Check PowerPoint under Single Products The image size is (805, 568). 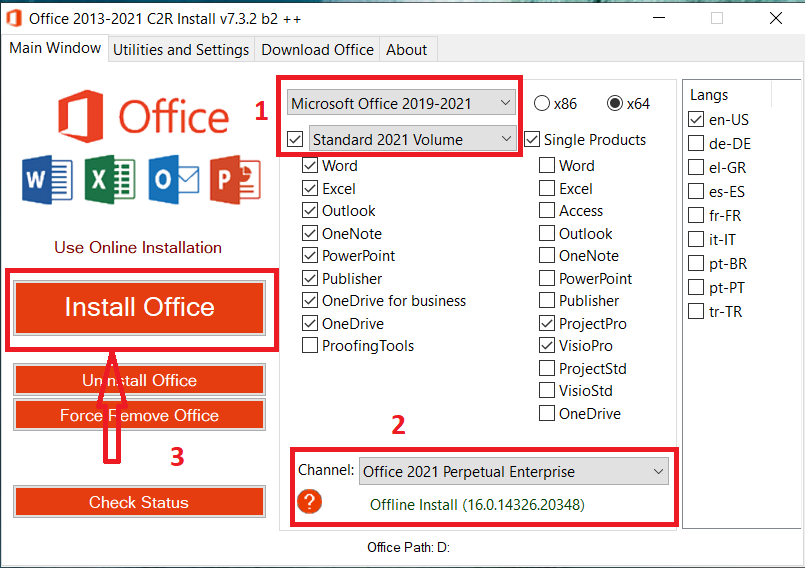pyautogui.click(x=547, y=278)
